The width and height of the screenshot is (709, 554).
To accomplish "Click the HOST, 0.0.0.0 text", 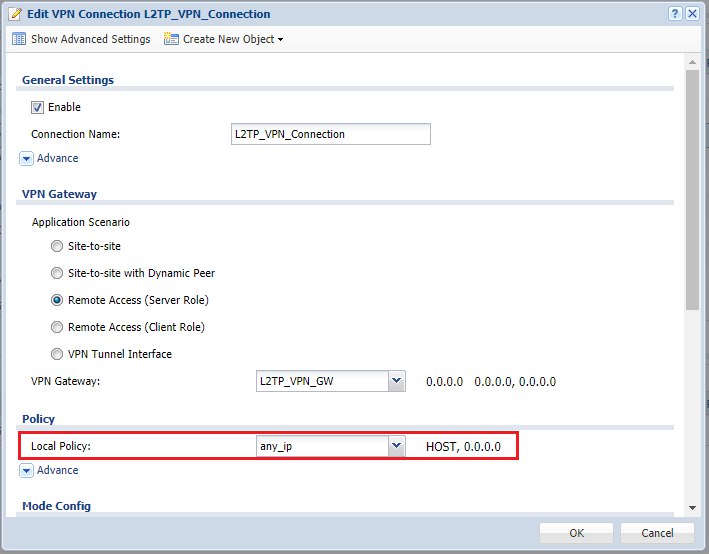I will 463,447.
